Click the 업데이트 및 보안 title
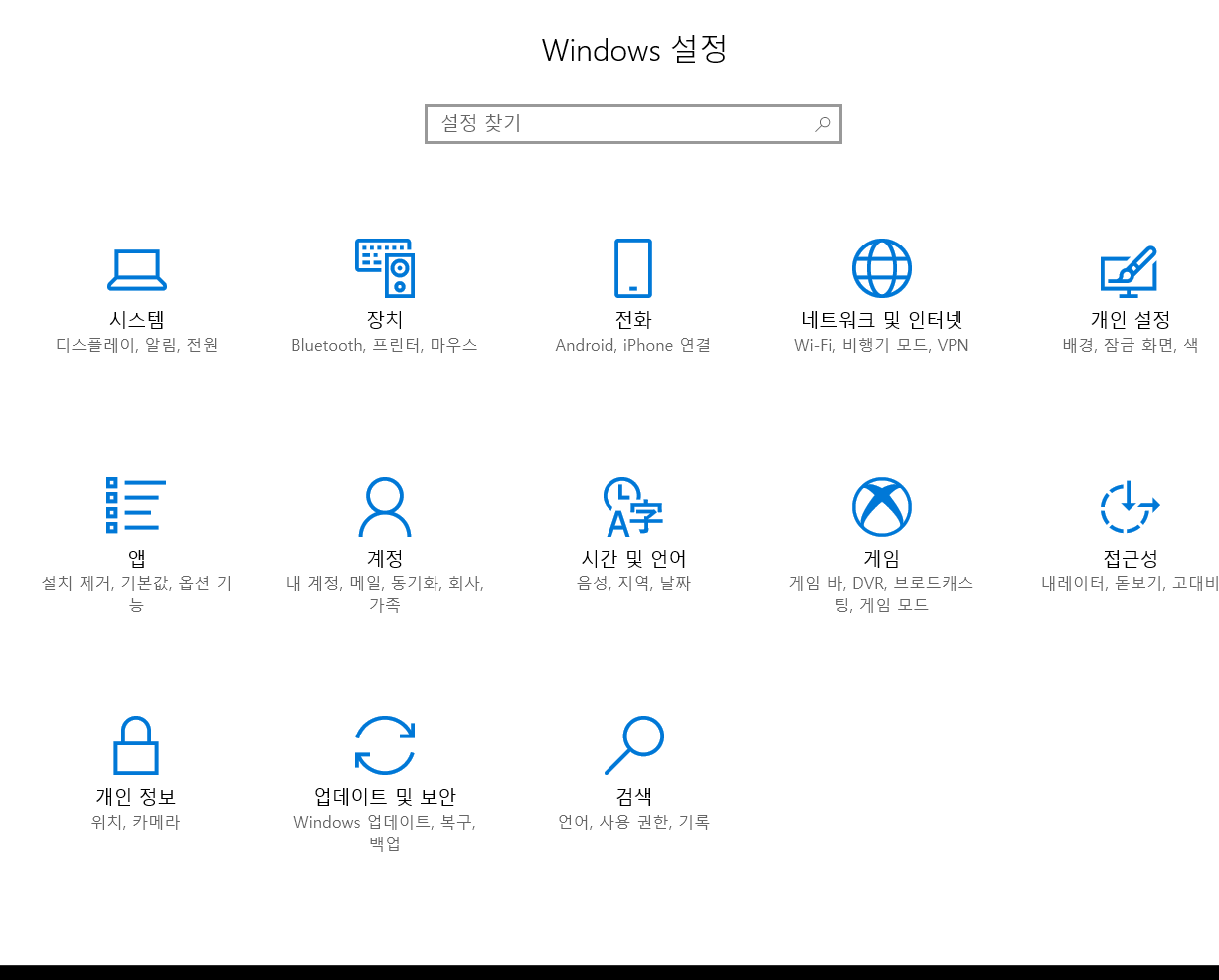1219x980 pixels. click(x=385, y=797)
